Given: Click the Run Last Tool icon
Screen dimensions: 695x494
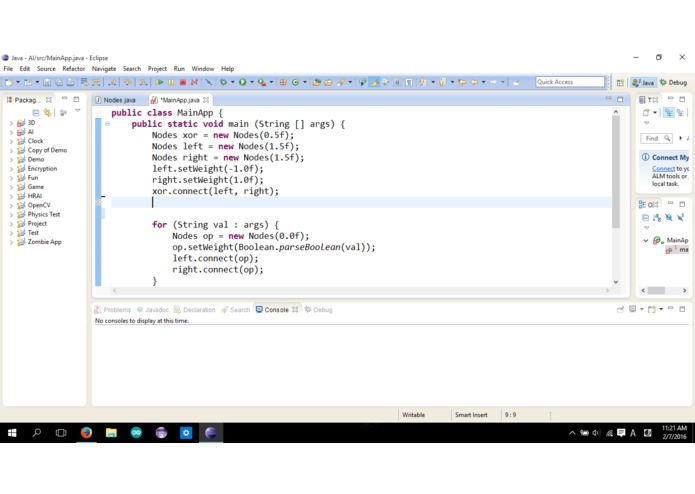Looking at the screenshot, I should pyautogui.click(x=262, y=82).
